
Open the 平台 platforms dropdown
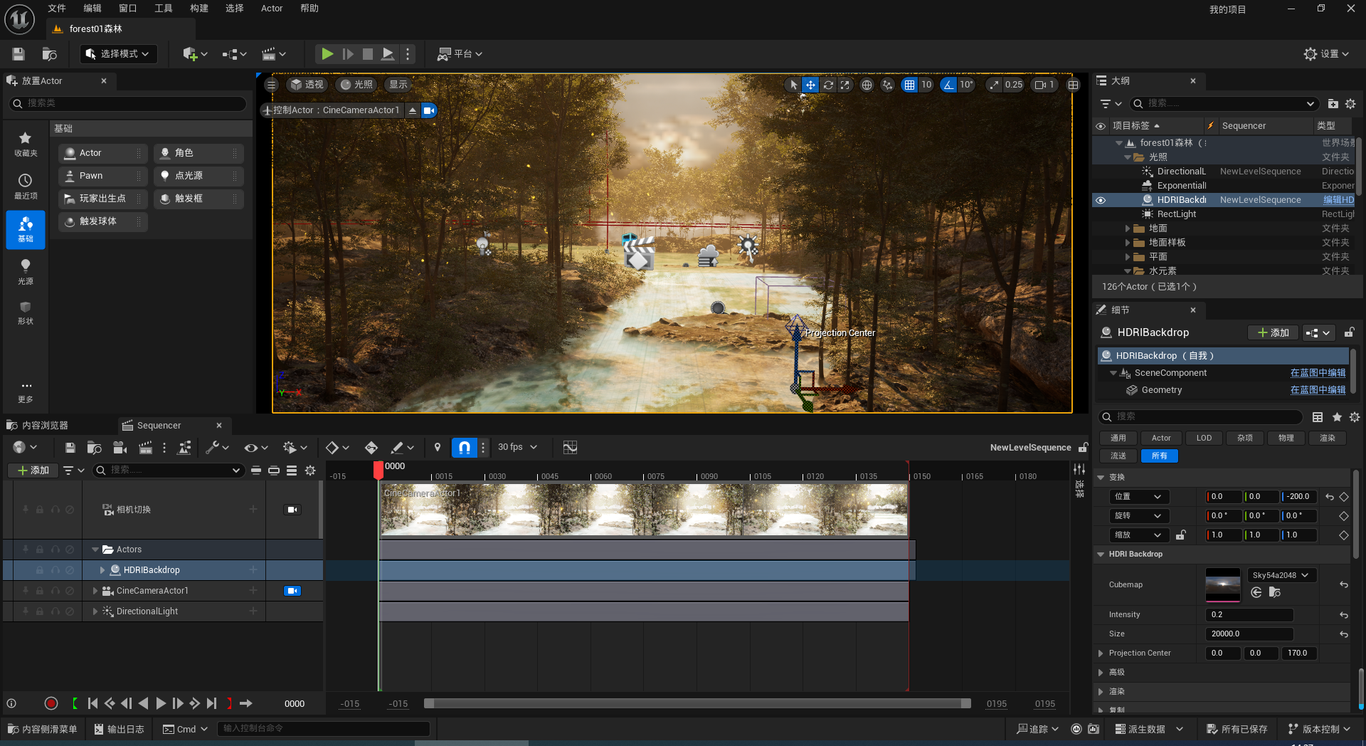460,54
